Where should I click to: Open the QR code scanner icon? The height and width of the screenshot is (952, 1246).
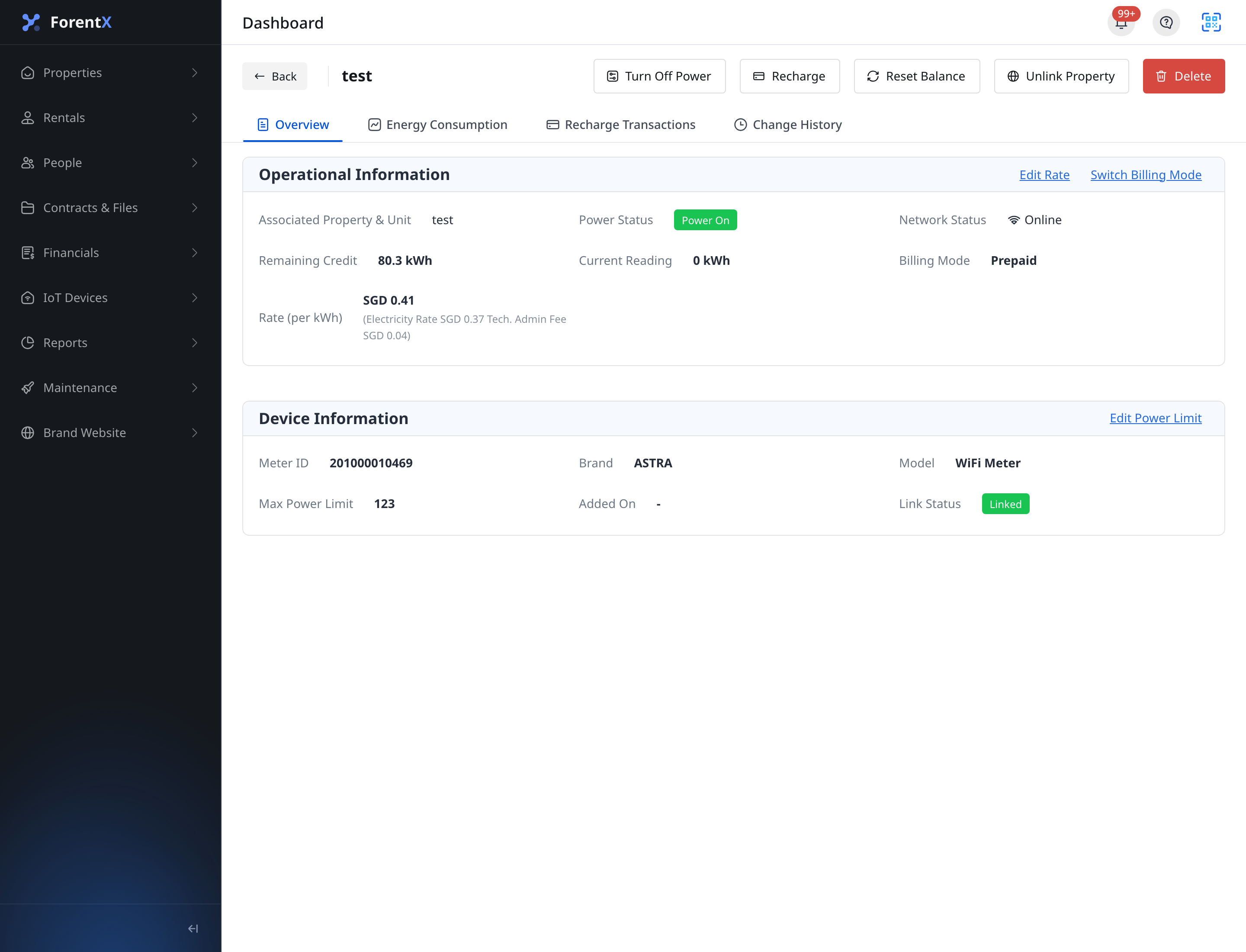[x=1211, y=23]
